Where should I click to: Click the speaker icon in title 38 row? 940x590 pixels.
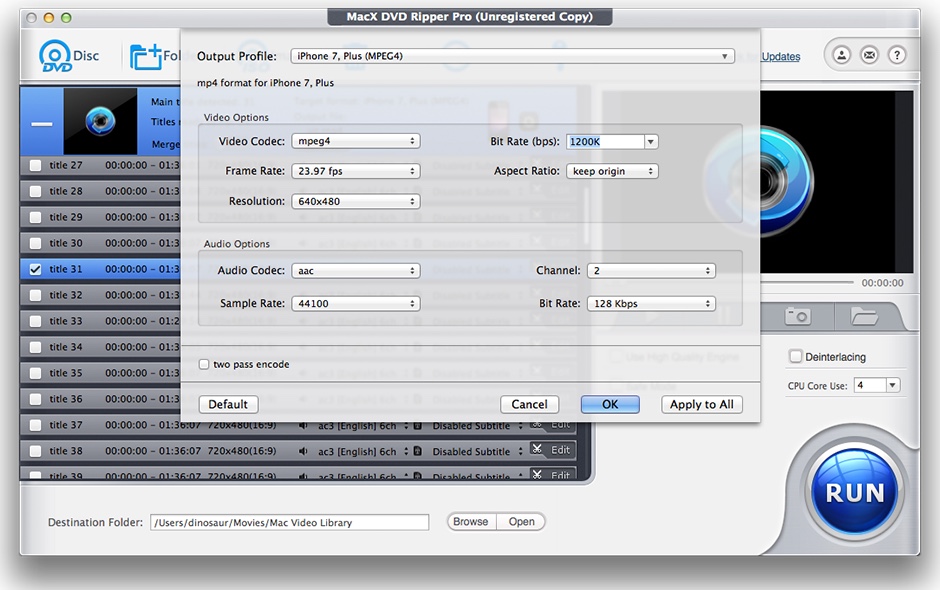click(x=303, y=451)
